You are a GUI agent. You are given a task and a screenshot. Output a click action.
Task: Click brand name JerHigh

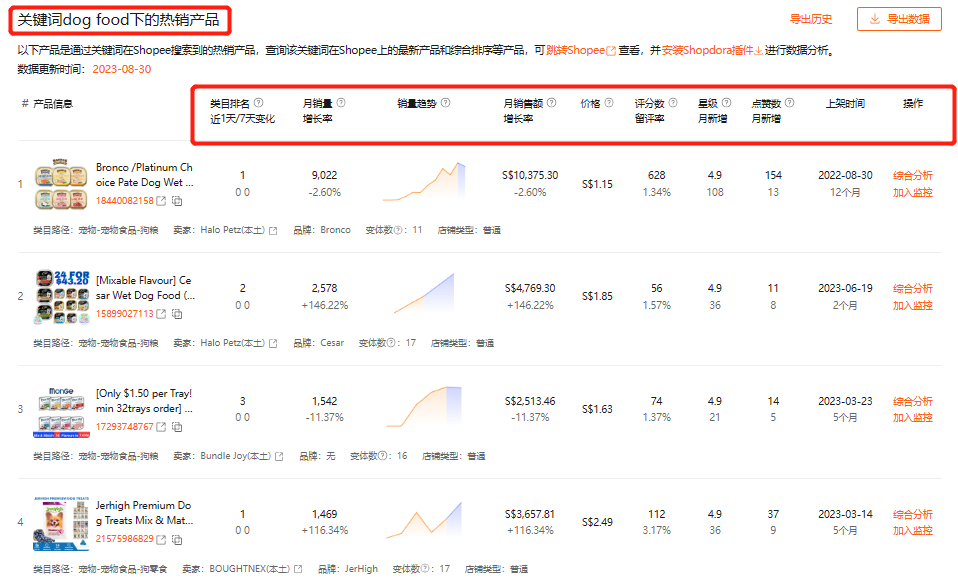pyautogui.click(x=361, y=569)
